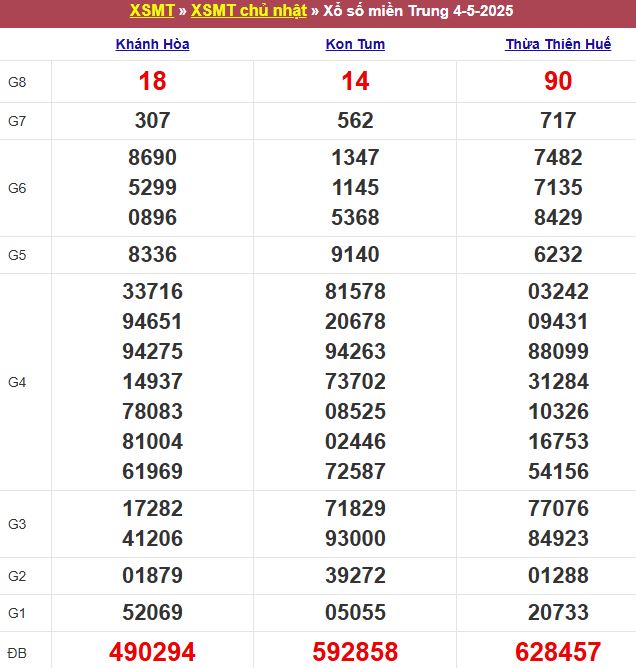Select the G3 row label

[17, 524]
